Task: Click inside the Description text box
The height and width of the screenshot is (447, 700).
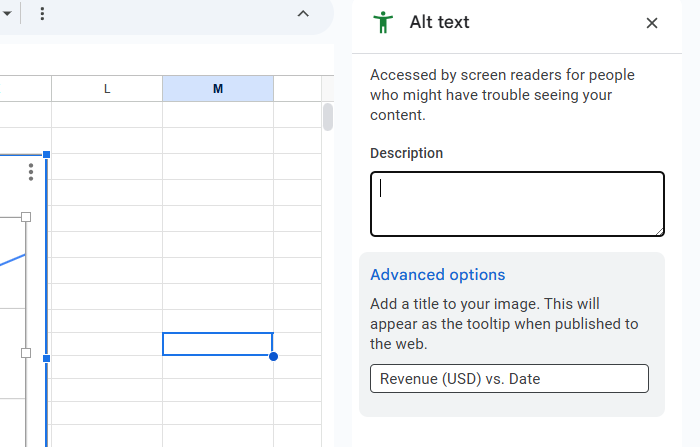Action: click(x=517, y=204)
